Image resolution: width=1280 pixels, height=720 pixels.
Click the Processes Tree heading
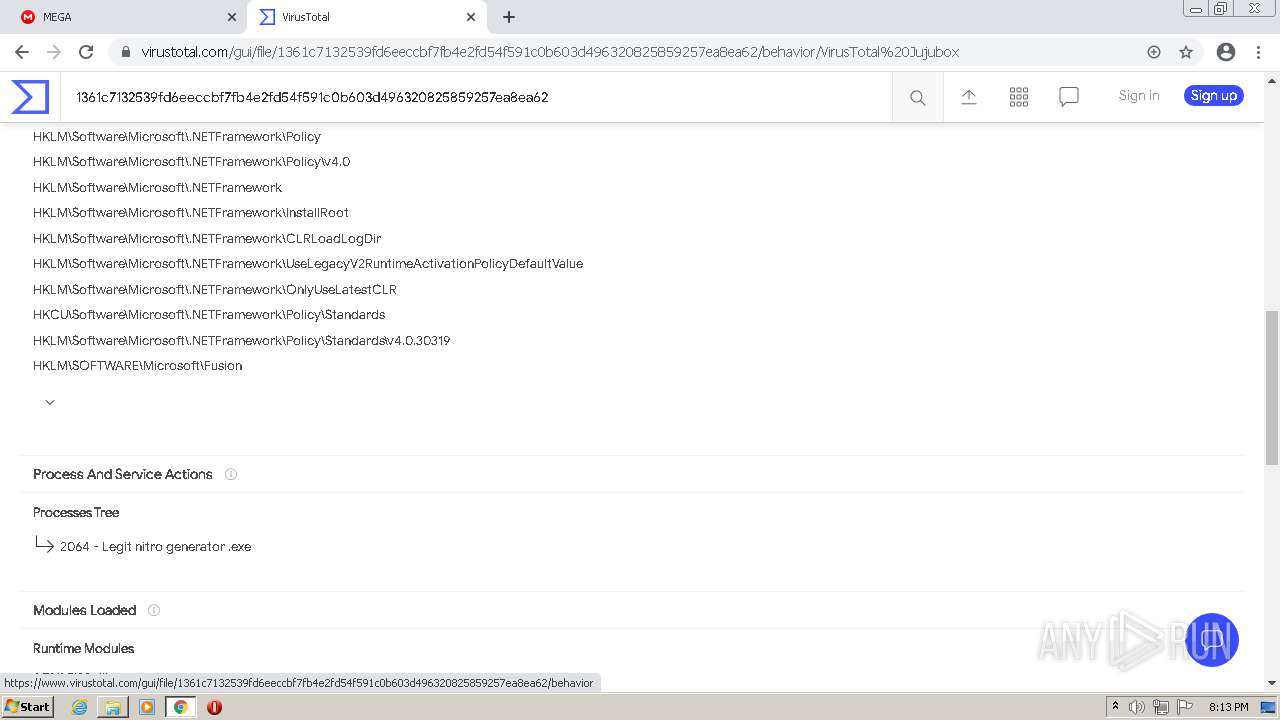(76, 512)
